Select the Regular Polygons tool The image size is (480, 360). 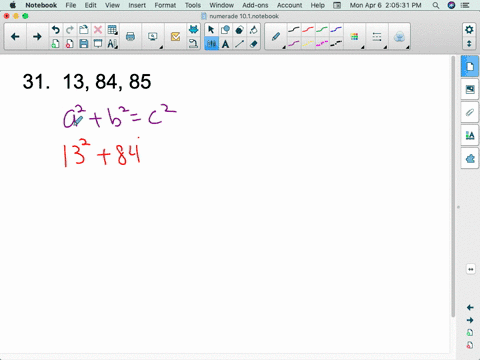(239, 30)
